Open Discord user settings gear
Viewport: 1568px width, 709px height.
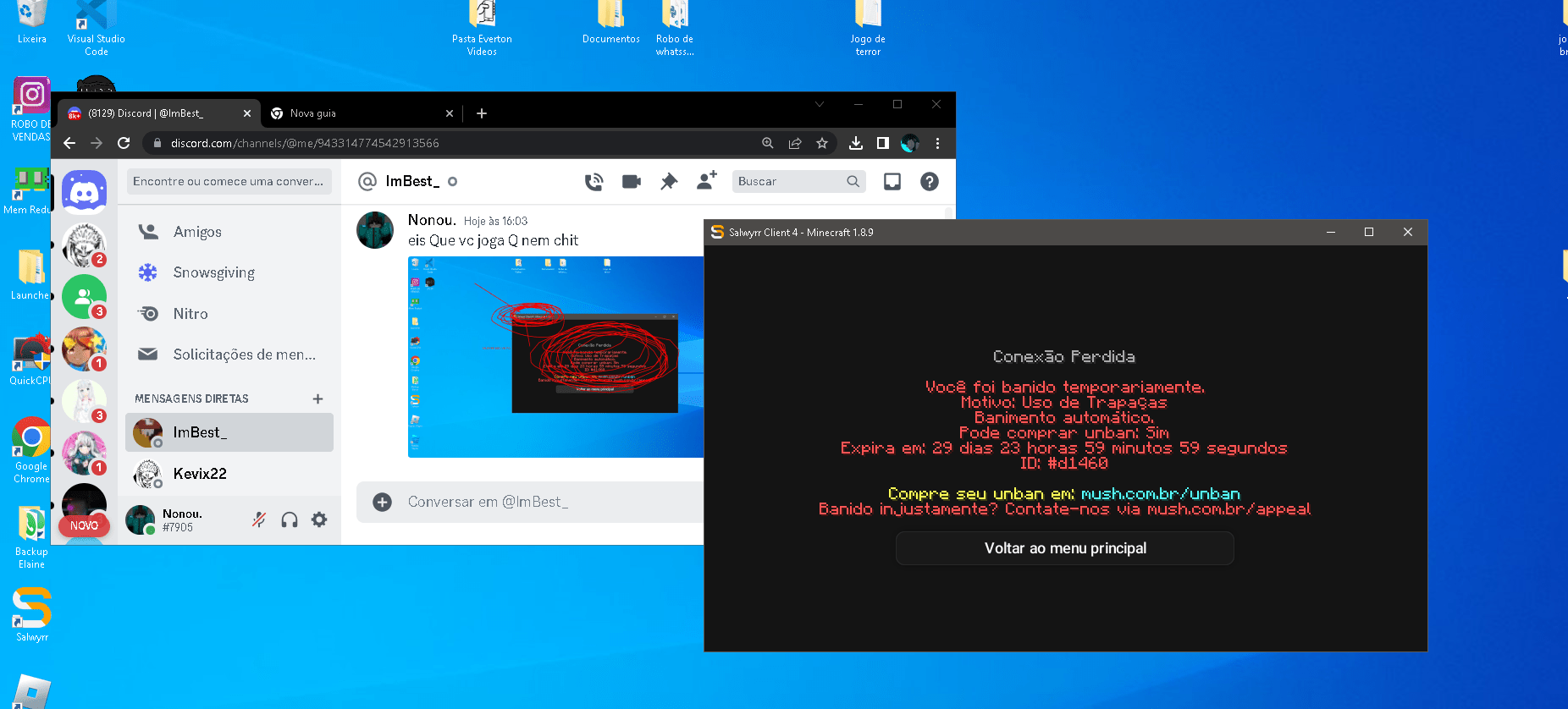point(319,519)
